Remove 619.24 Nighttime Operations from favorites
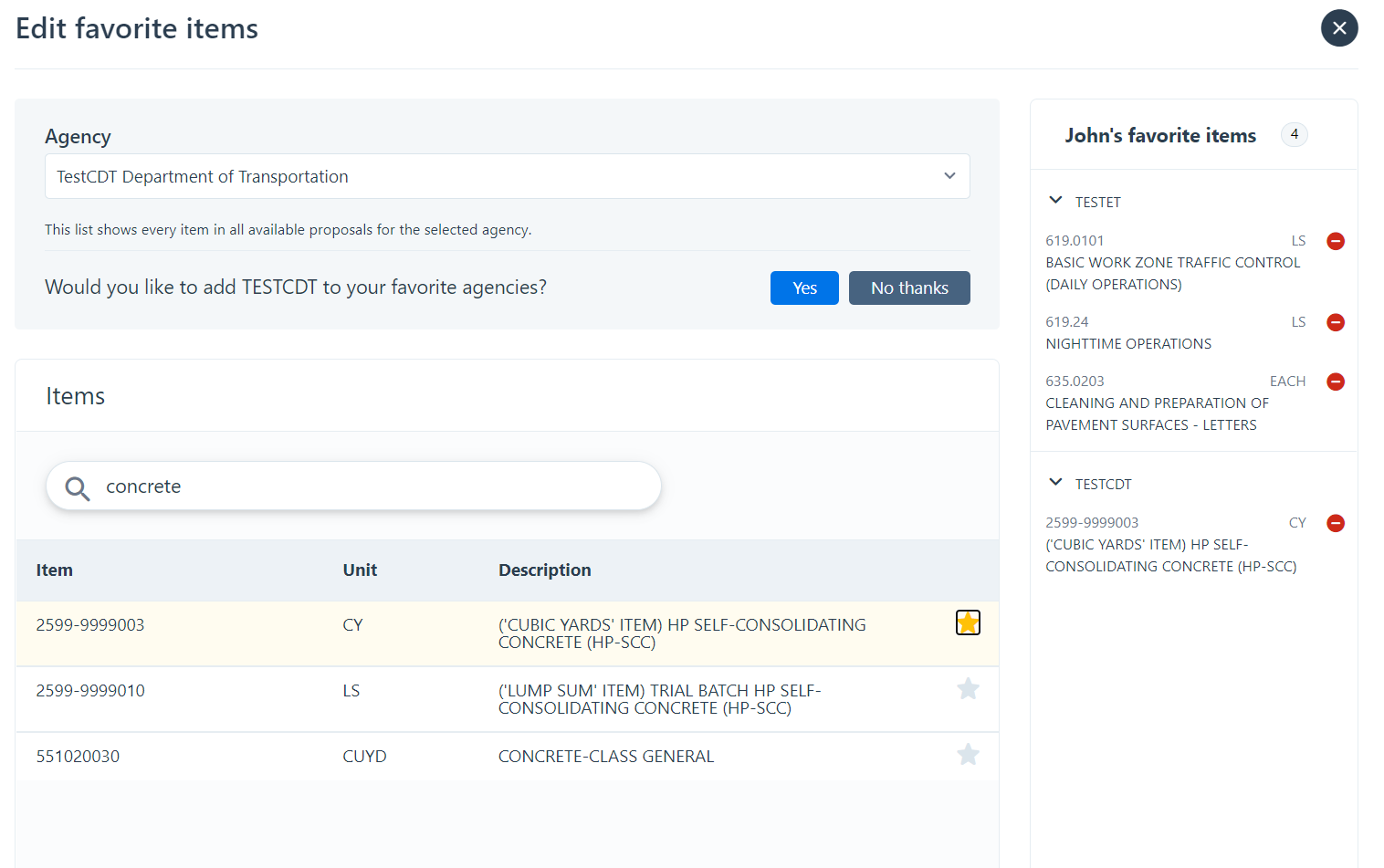The width and height of the screenshot is (1384, 868). point(1335,323)
